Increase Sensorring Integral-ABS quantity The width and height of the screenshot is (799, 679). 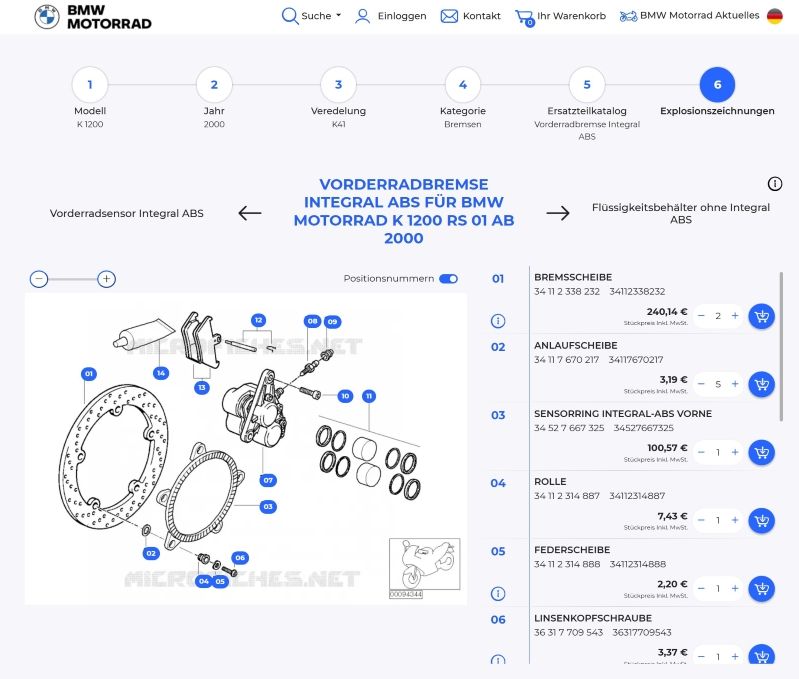(735, 452)
